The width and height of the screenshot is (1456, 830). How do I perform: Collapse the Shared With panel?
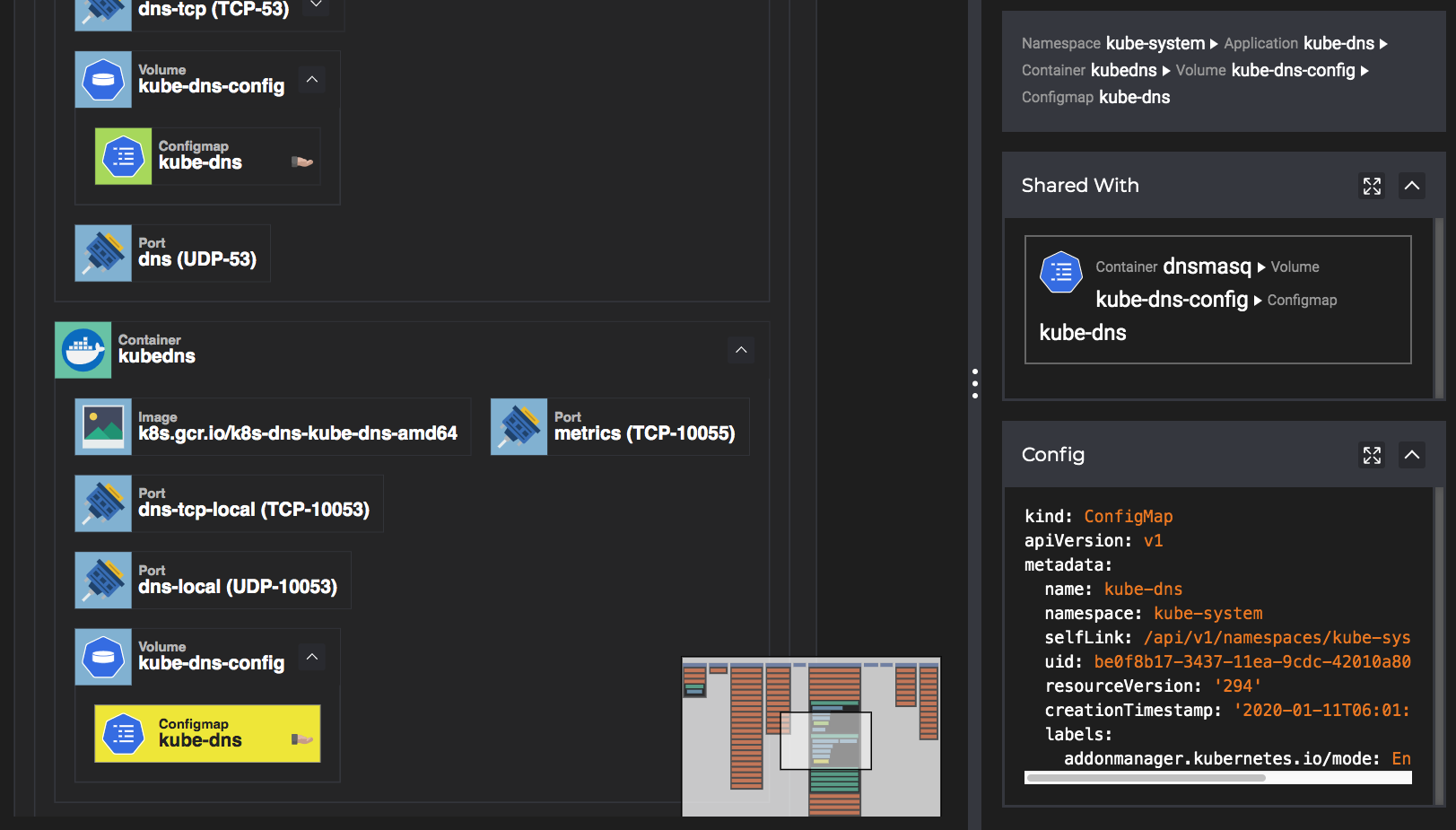point(1412,186)
